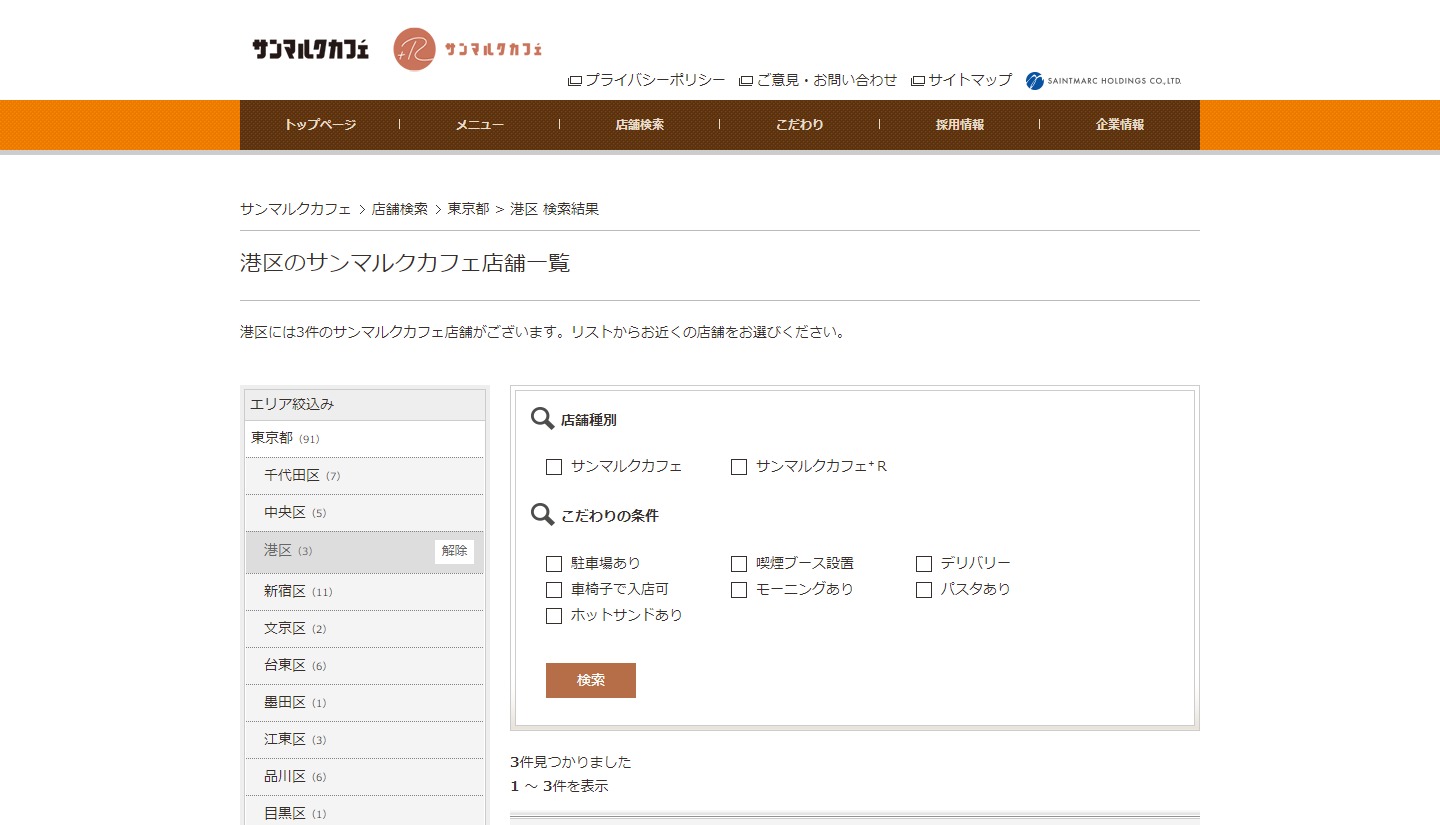
Task: Open メニュー in navigation bar
Action: (480, 125)
